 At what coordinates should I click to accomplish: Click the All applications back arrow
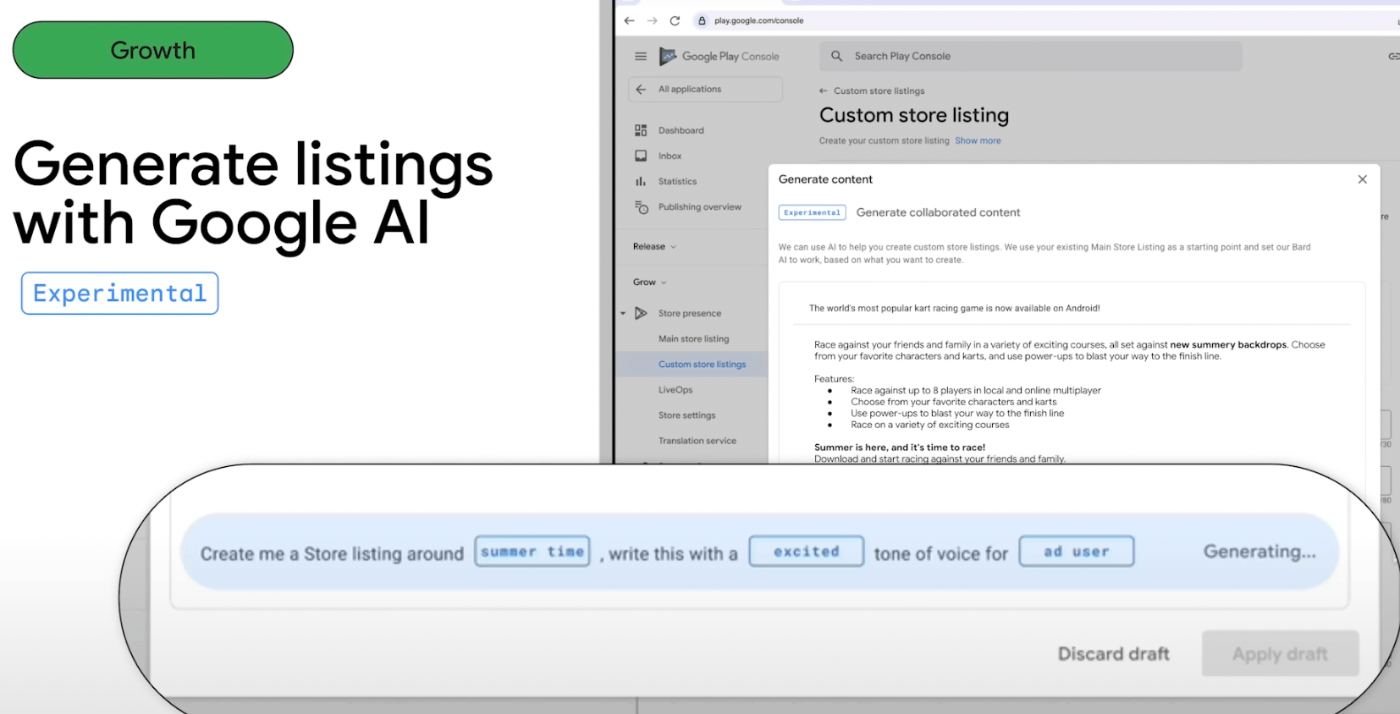(641, 89)
